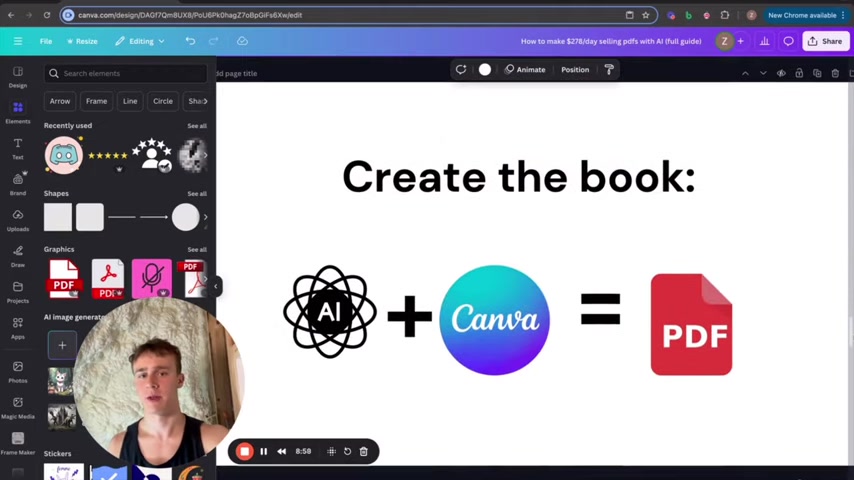Image resolution: width=854 pixels, height=480 pixels.
Task: Open the comments icon
Action: pos(788,41)
